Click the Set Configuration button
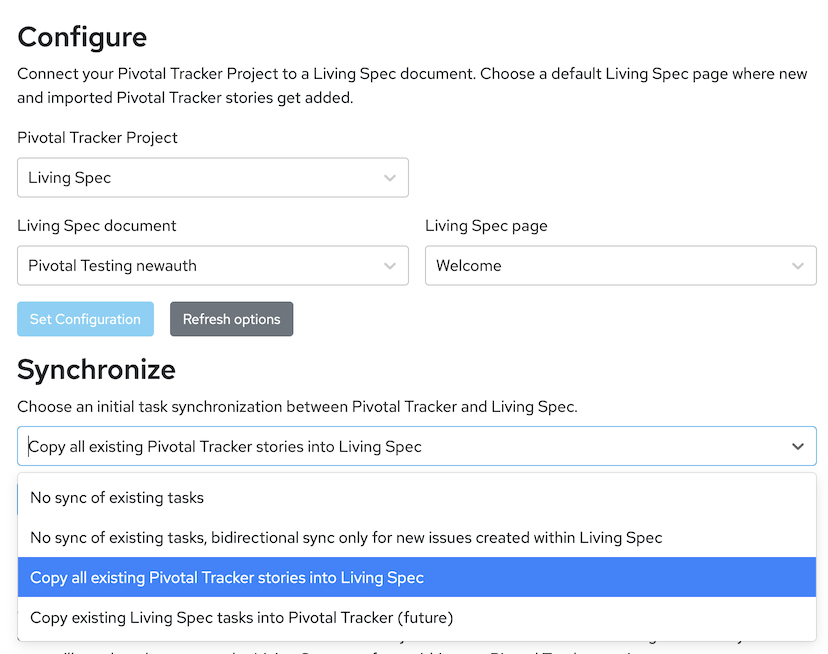The width and height of the screenshot is (828, 654). (86, 319)
